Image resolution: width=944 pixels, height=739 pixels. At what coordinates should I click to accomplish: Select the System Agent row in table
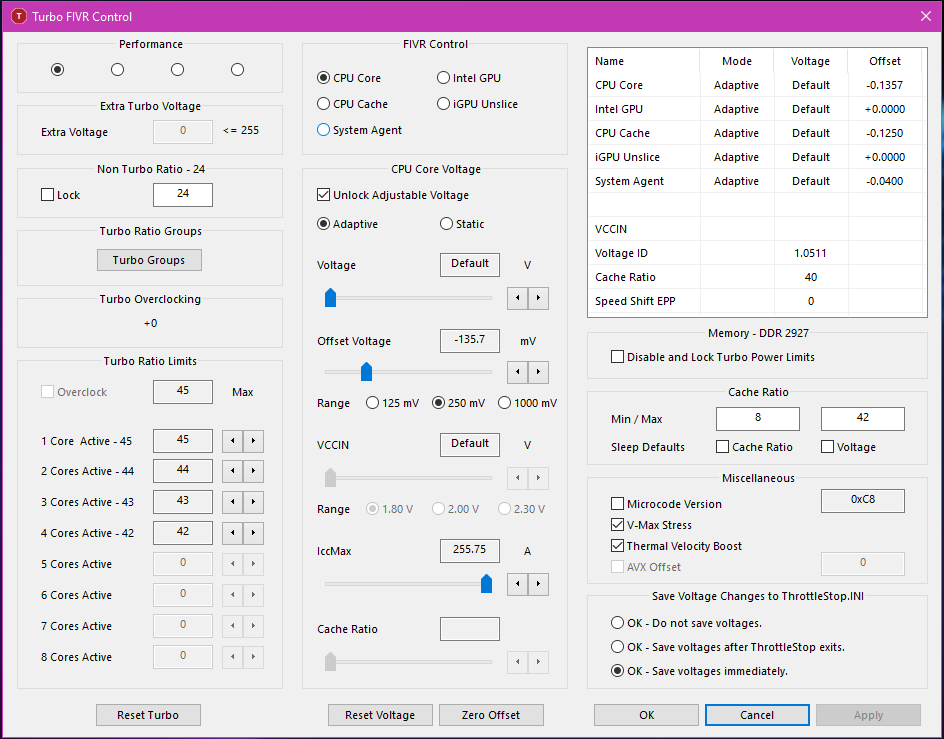point(630,181)
